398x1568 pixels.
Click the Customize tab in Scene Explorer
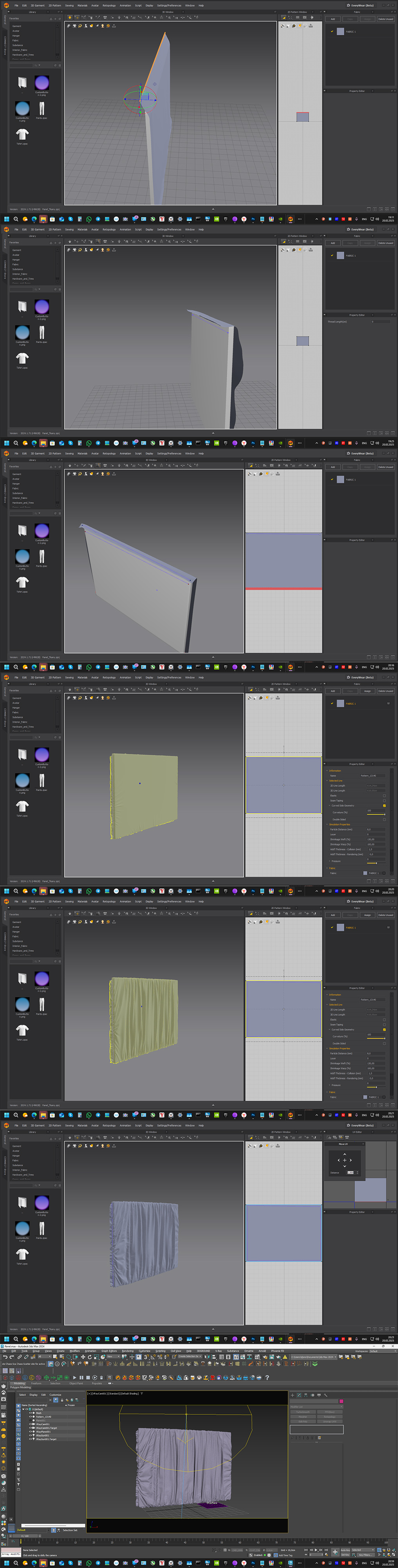(x=55, y=1394)
